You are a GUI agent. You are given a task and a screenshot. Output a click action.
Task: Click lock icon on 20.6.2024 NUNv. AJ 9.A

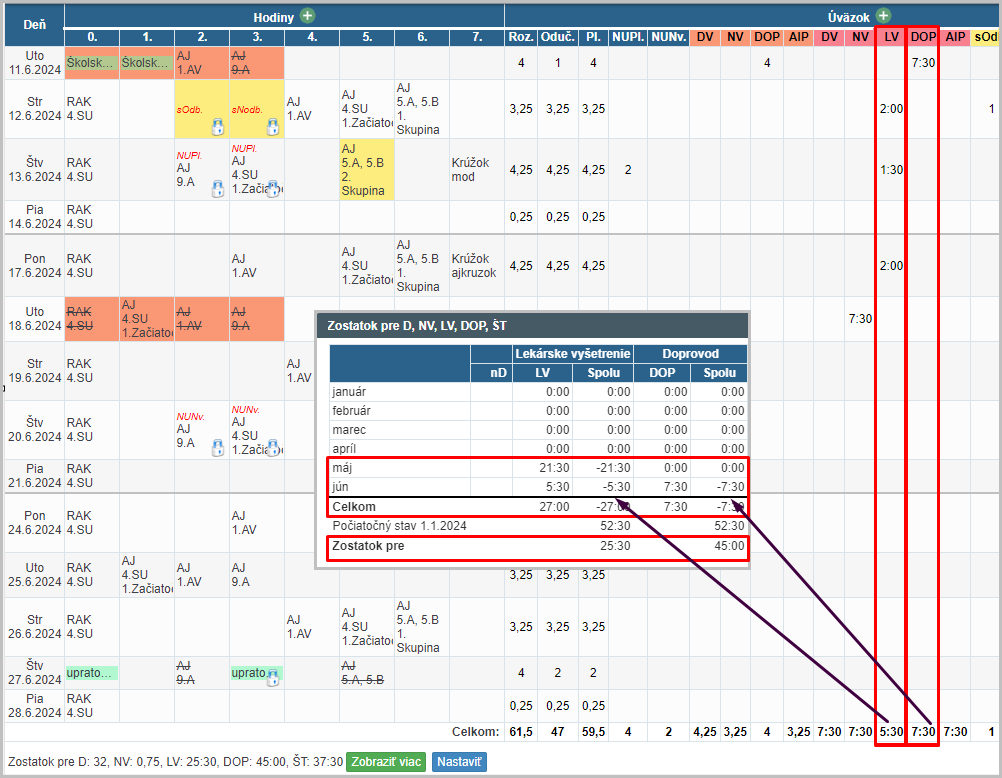coord(217,449)
